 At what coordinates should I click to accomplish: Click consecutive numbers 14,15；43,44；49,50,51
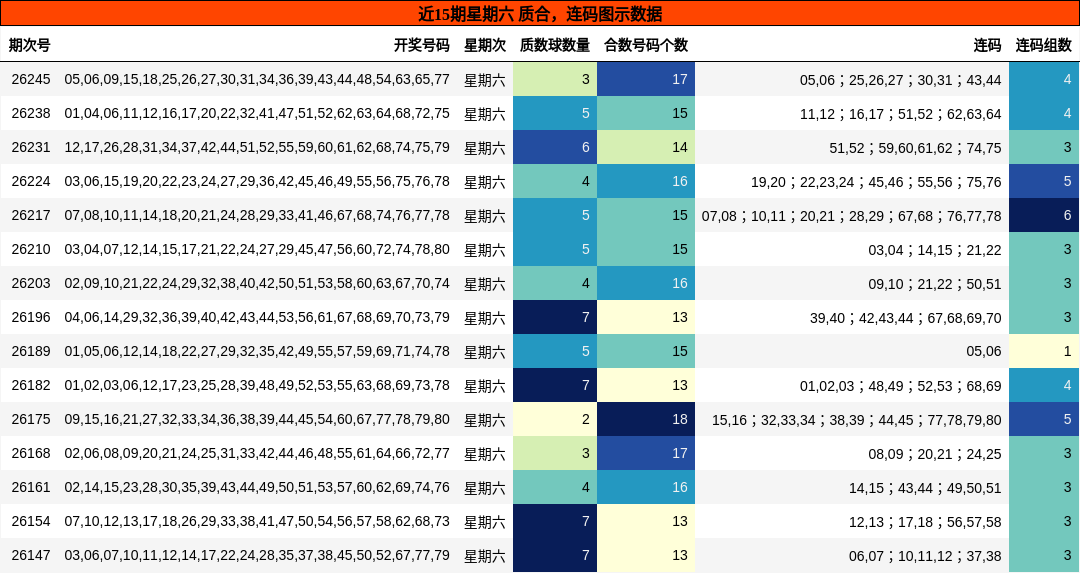pyautogui.click(x=925, y=488)
